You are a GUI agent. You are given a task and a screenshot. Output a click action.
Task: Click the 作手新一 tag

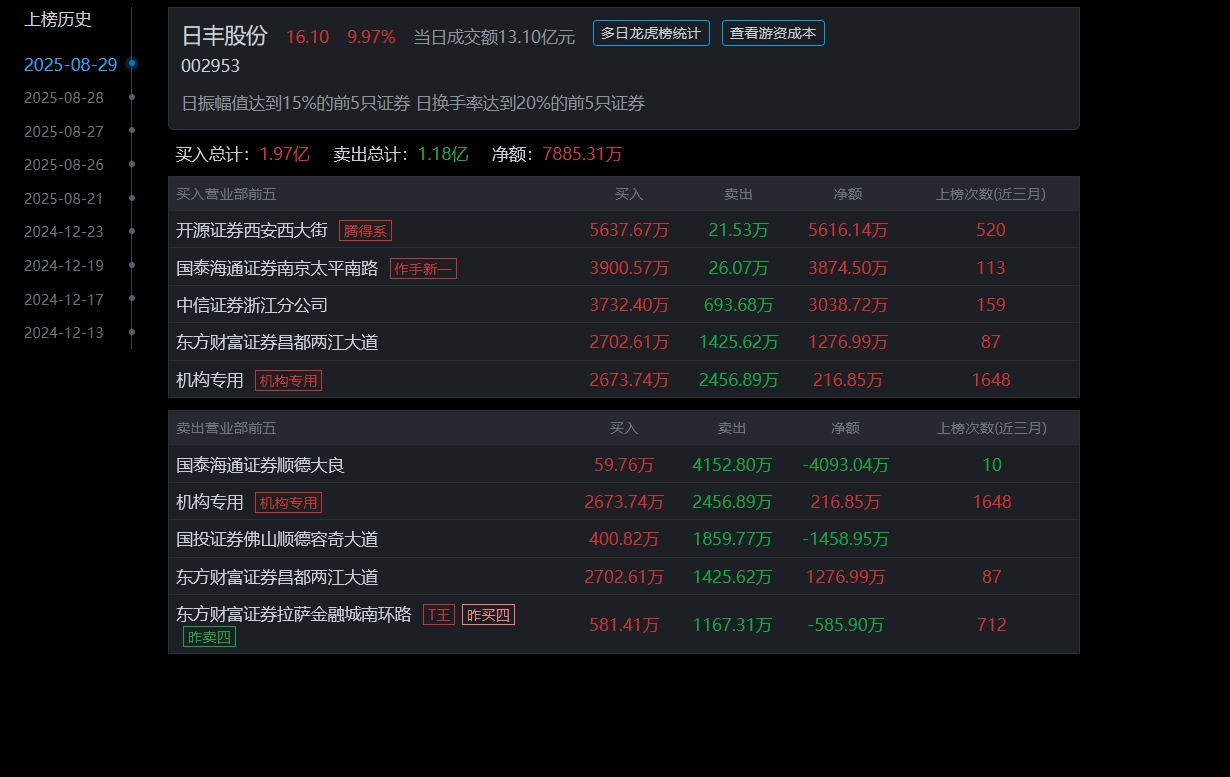pos(423,268)
